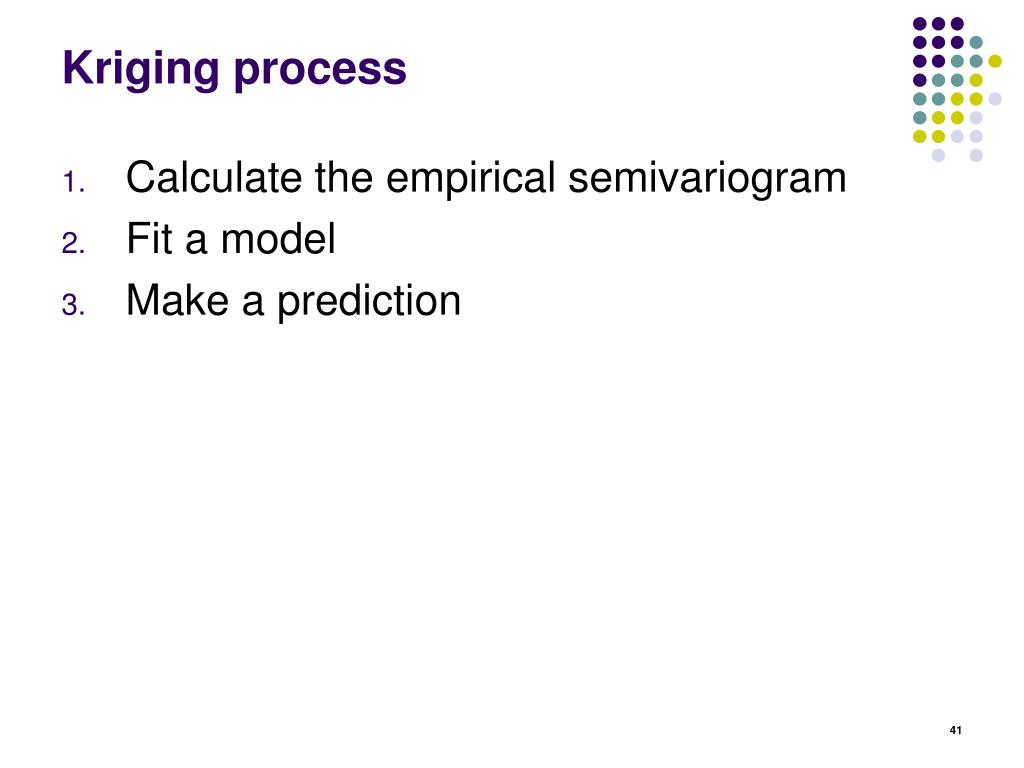Click the only teal dot in the second row of the dot grid
The image size is (1024, 768).
tap(976, 43)
